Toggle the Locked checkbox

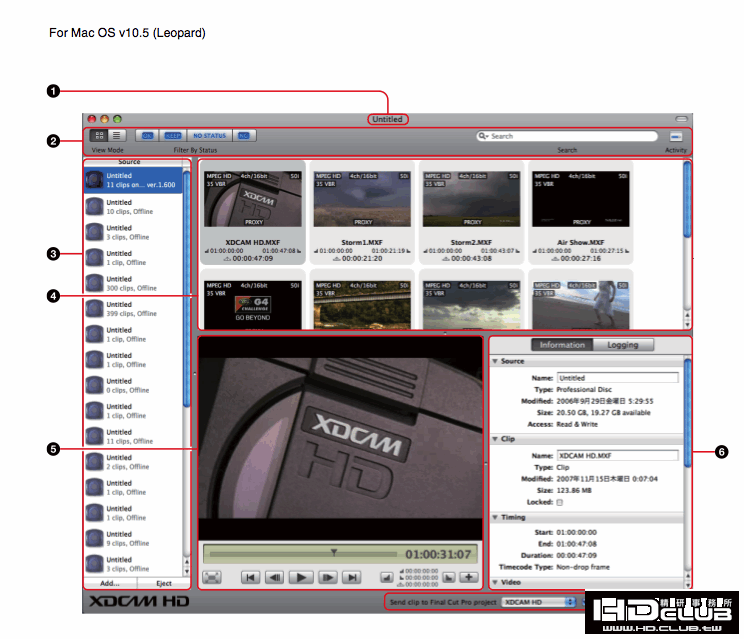click(x=559, y=502)
